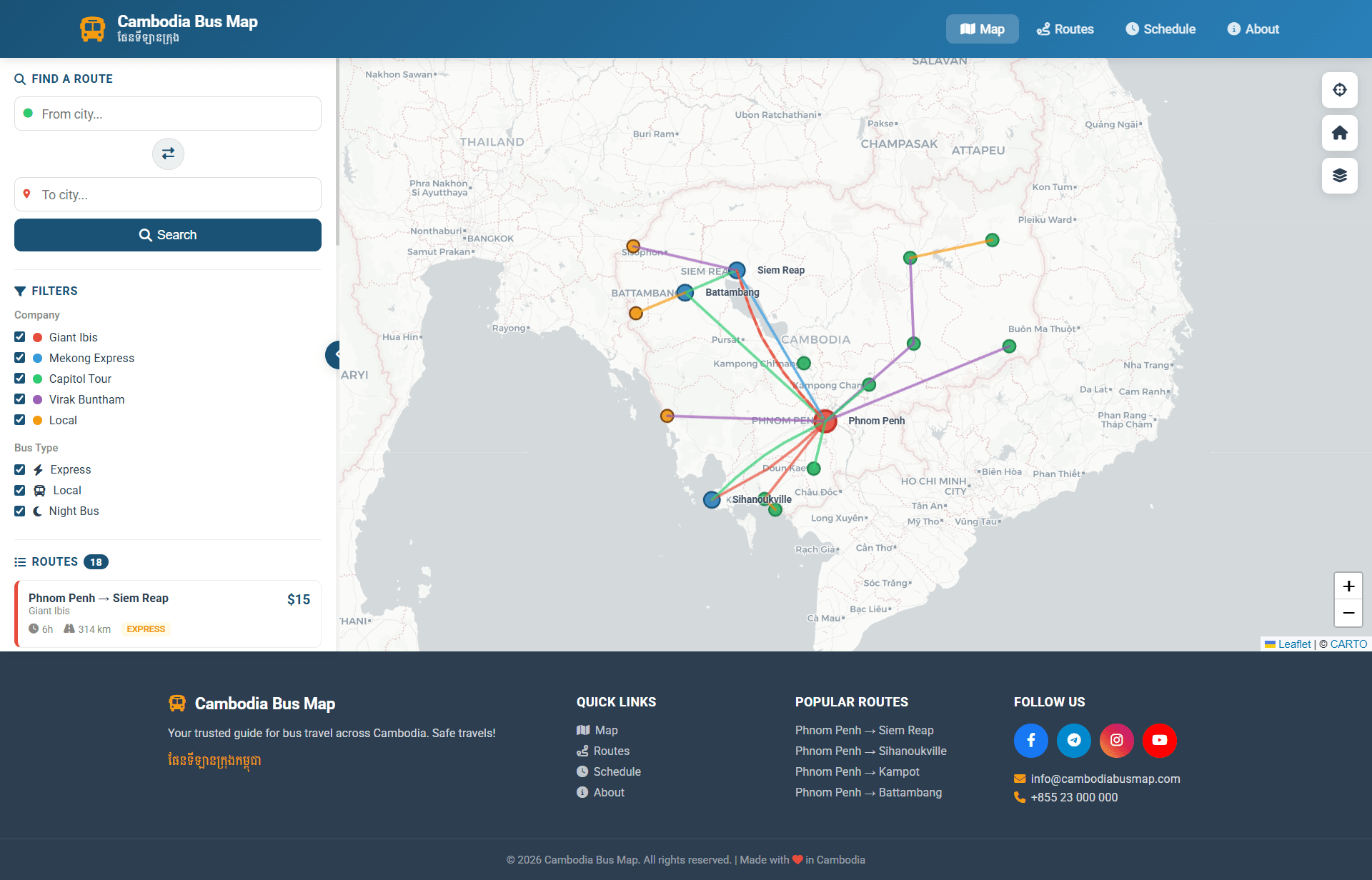The height and width of the screenshot is (880, 1372).
Task: Click footer Routes quick link
Action: [x=603, y=751]
